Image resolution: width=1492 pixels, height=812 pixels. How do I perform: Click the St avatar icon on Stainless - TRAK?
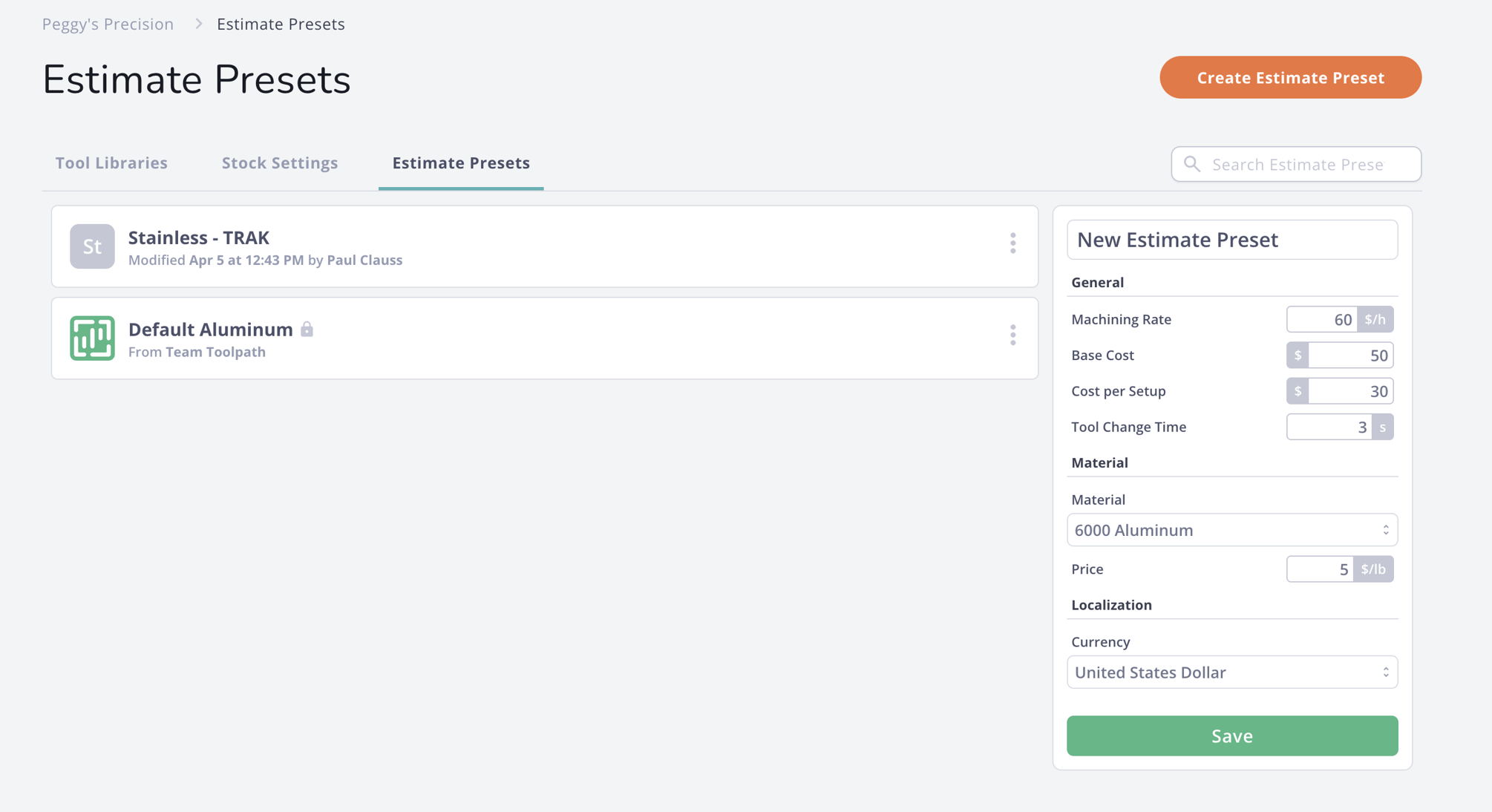coord(91,246)
